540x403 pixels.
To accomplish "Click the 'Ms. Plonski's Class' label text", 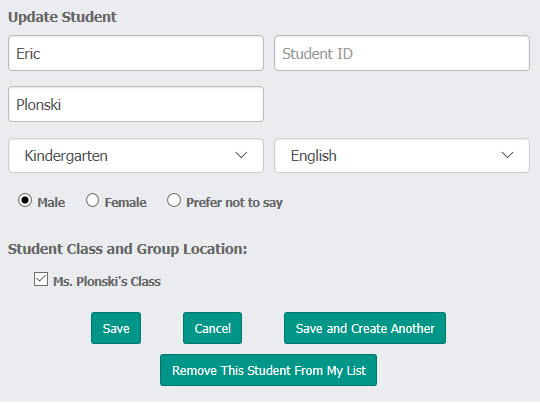I will tap(107, 281).
